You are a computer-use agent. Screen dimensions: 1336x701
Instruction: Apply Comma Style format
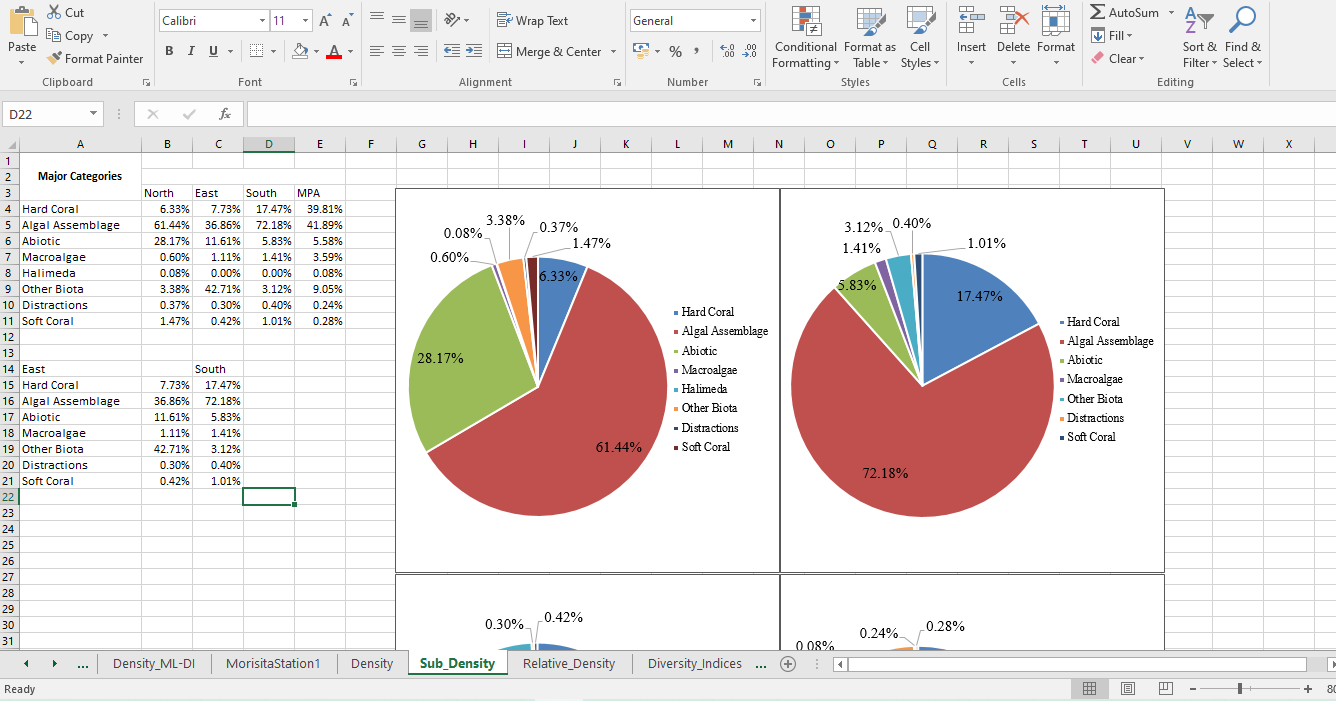(695, 51)
